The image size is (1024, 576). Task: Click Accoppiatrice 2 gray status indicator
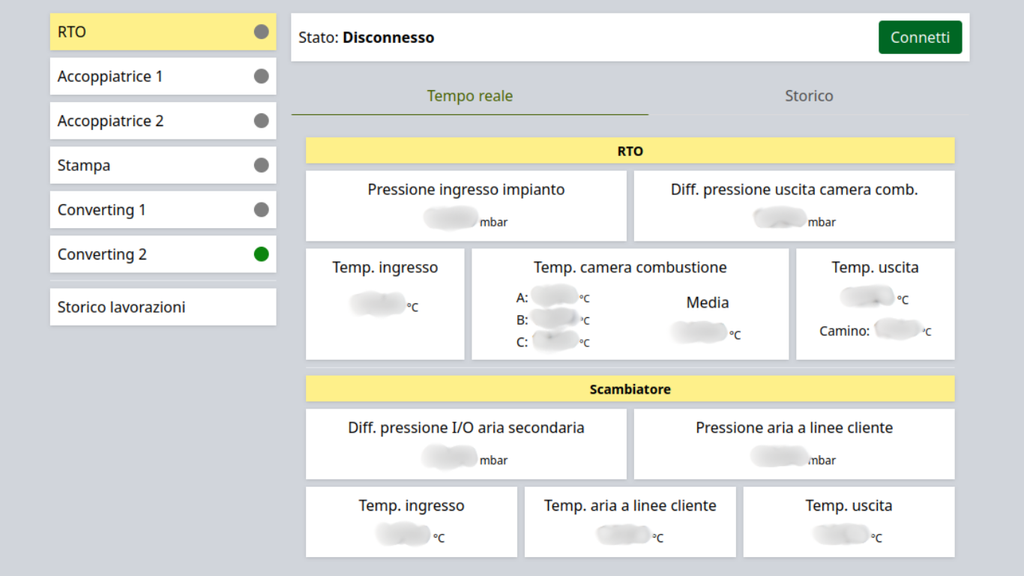coord(261,121)
